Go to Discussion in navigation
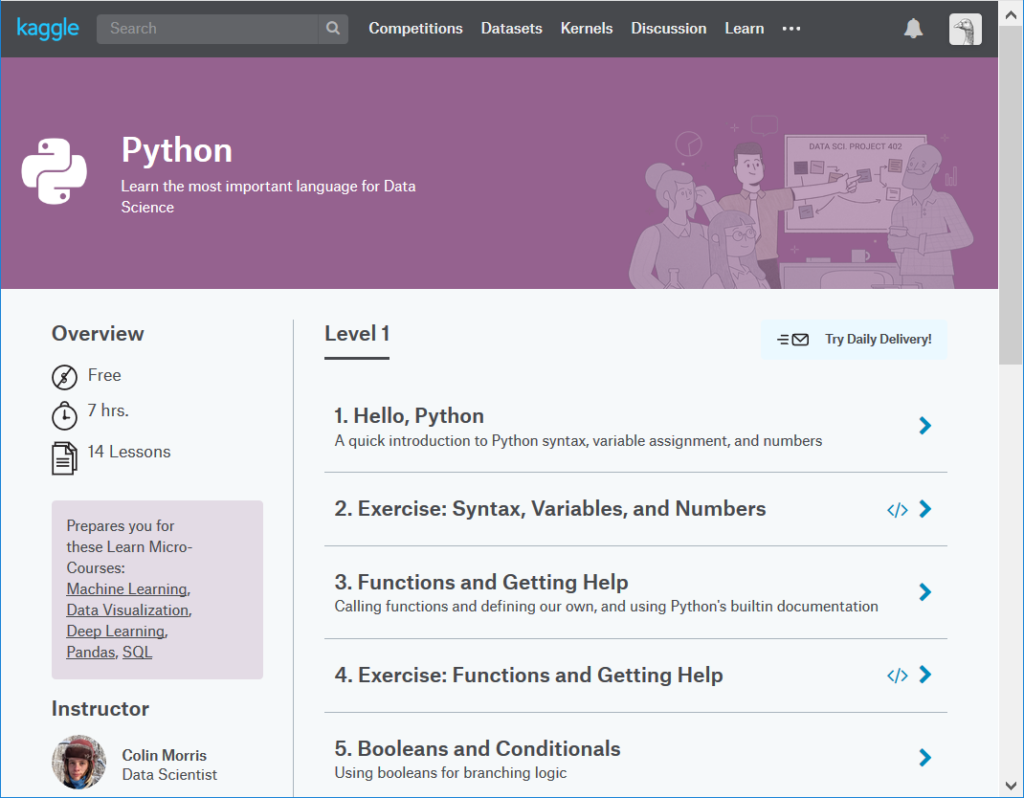1024x798 pixels. coord(669,29)
